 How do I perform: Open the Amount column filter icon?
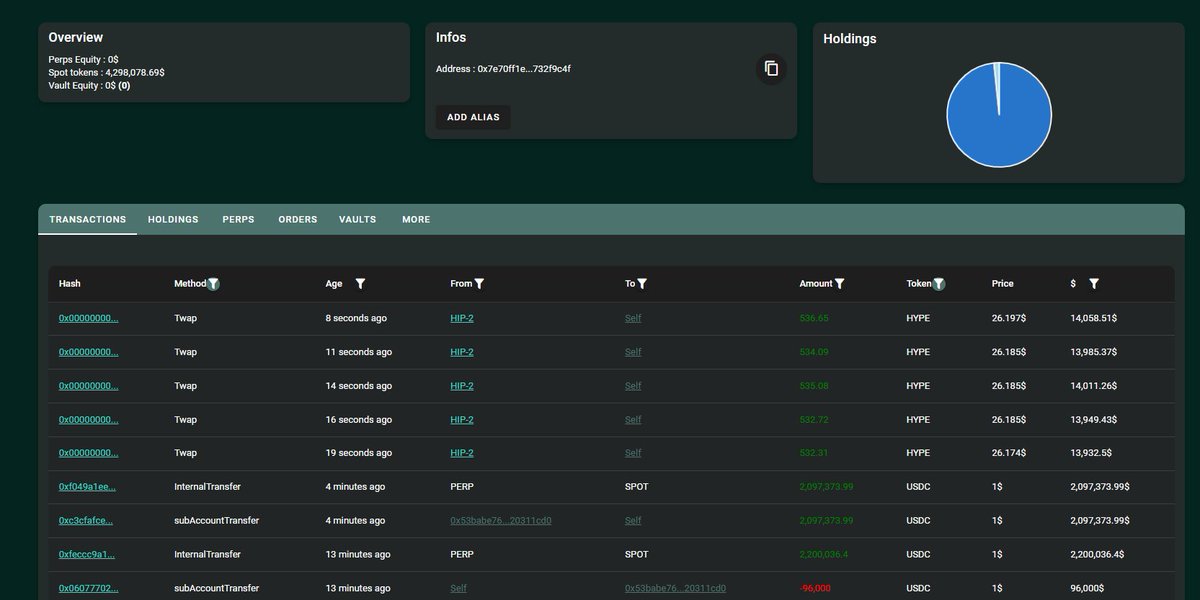pyautogui.click(x=839, y=284)
